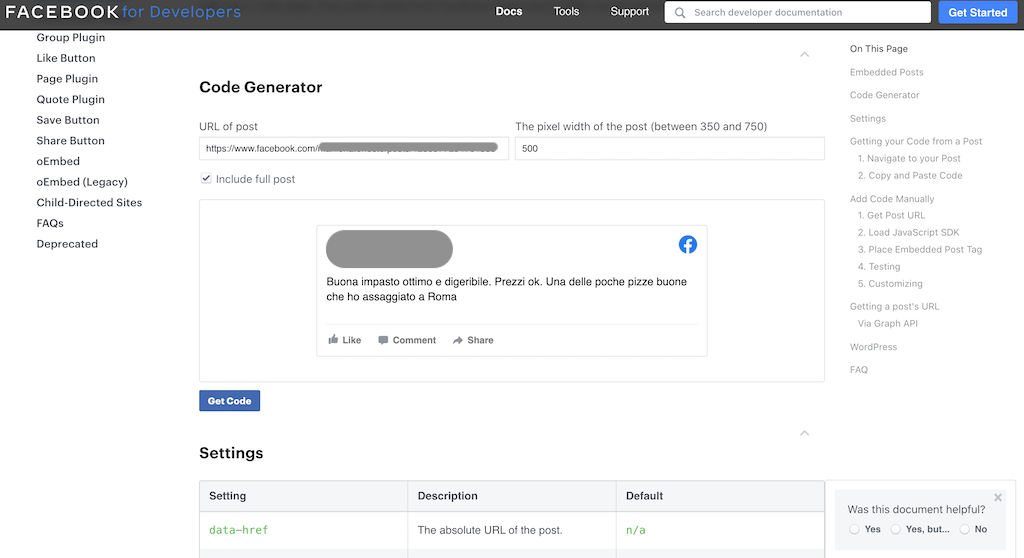This screenshot has width=1024, height=558.
Task: Select Yes for document helpful
Action: (854, 529)
